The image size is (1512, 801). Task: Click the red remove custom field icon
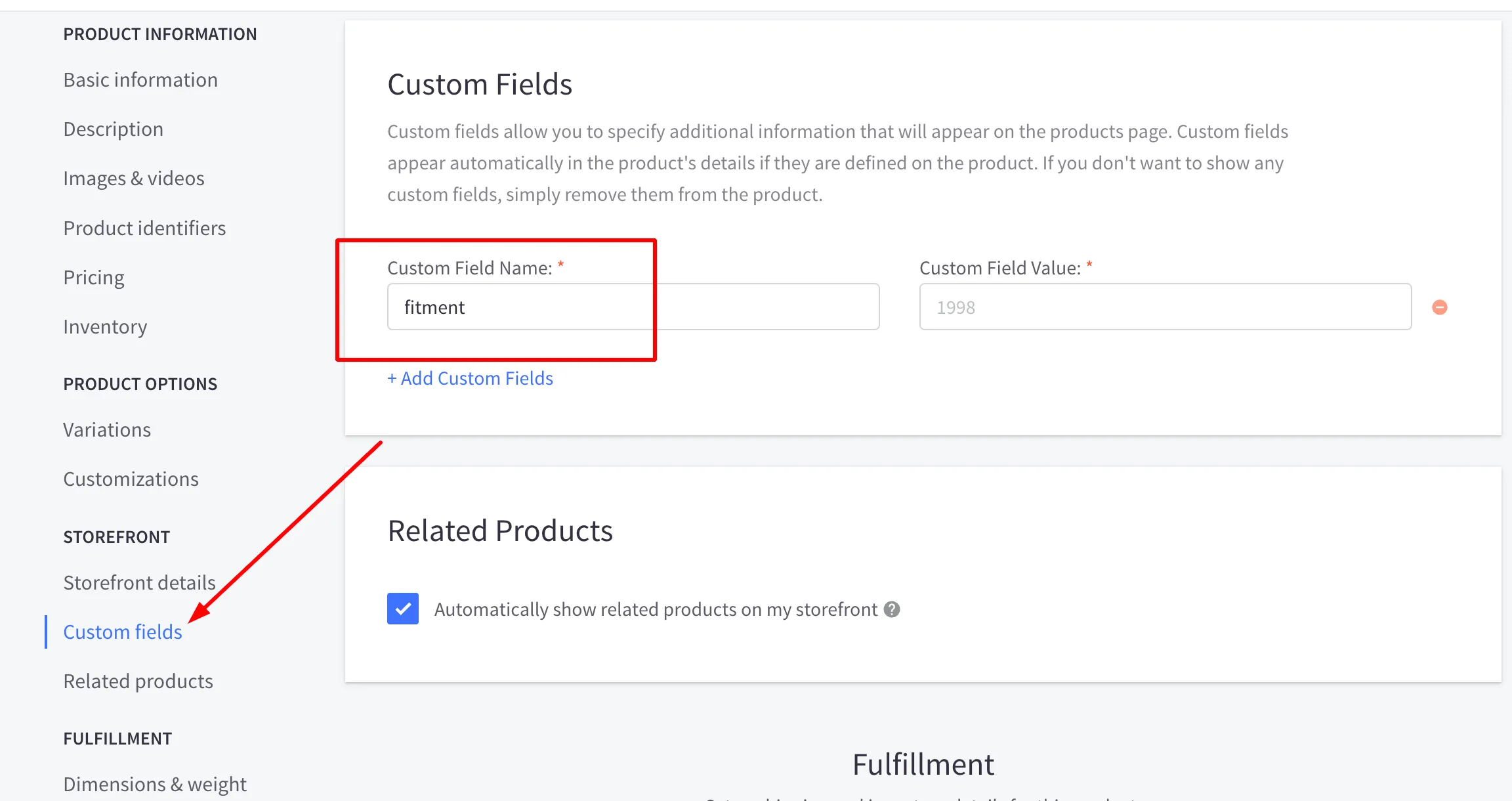tap(1439, 307)
